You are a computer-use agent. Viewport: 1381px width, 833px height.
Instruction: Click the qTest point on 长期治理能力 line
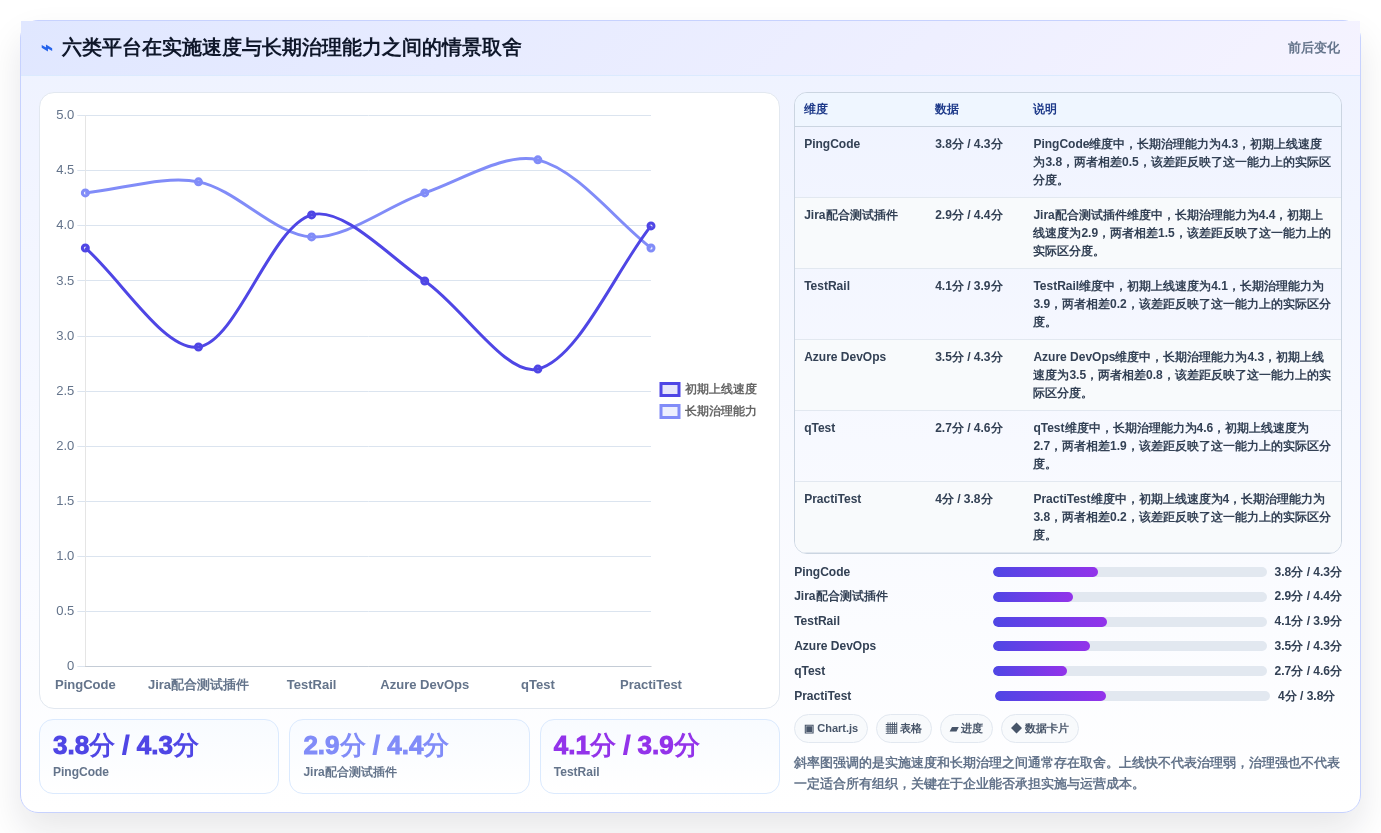point(538,160)
